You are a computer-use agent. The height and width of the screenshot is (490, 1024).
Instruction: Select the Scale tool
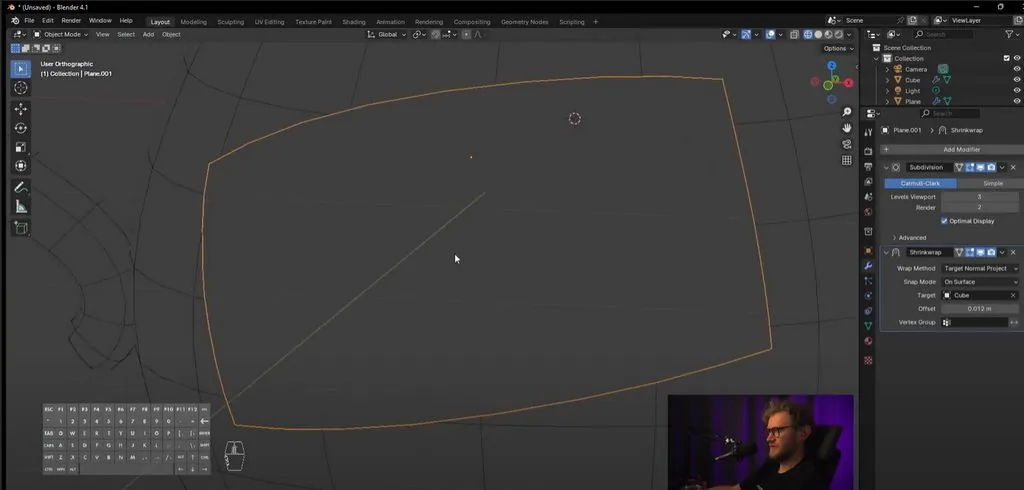click(21, 147)
